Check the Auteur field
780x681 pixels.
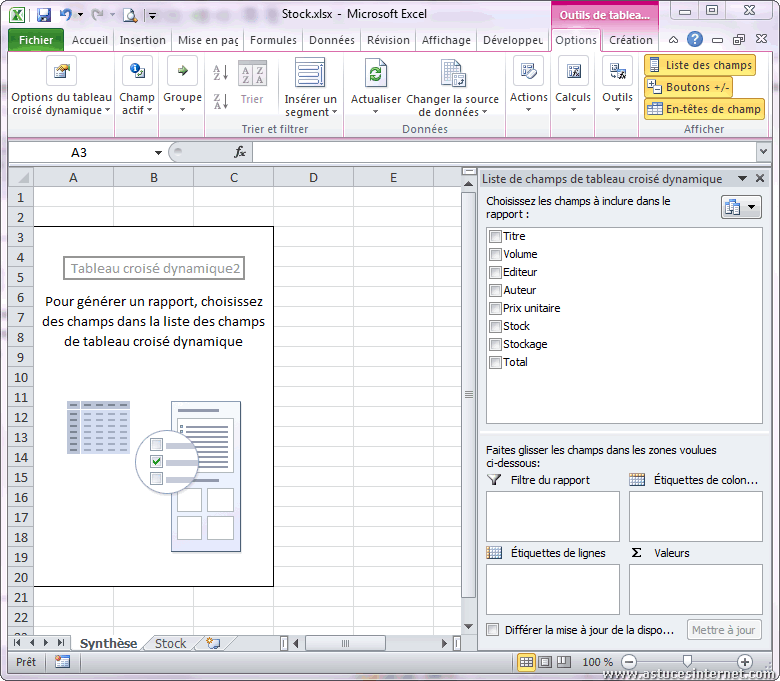pos(495,290)
